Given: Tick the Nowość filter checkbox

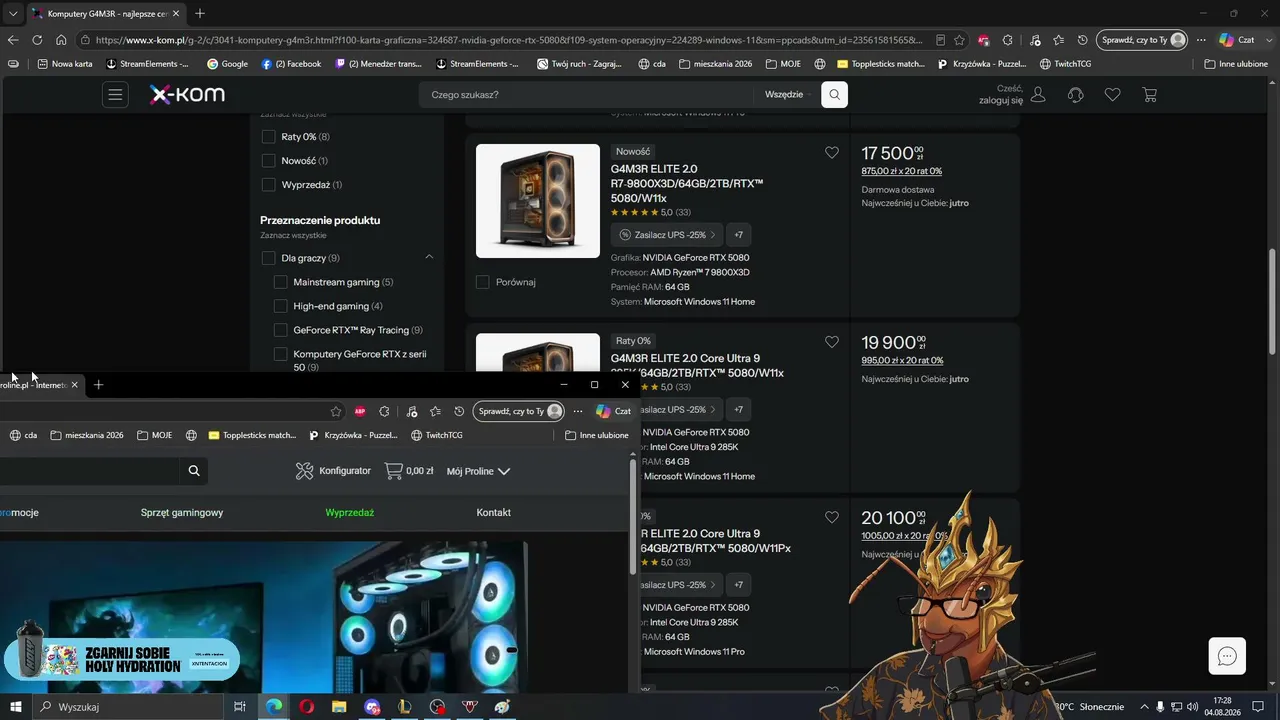Looking at the screenshot, I should (268, 161).
